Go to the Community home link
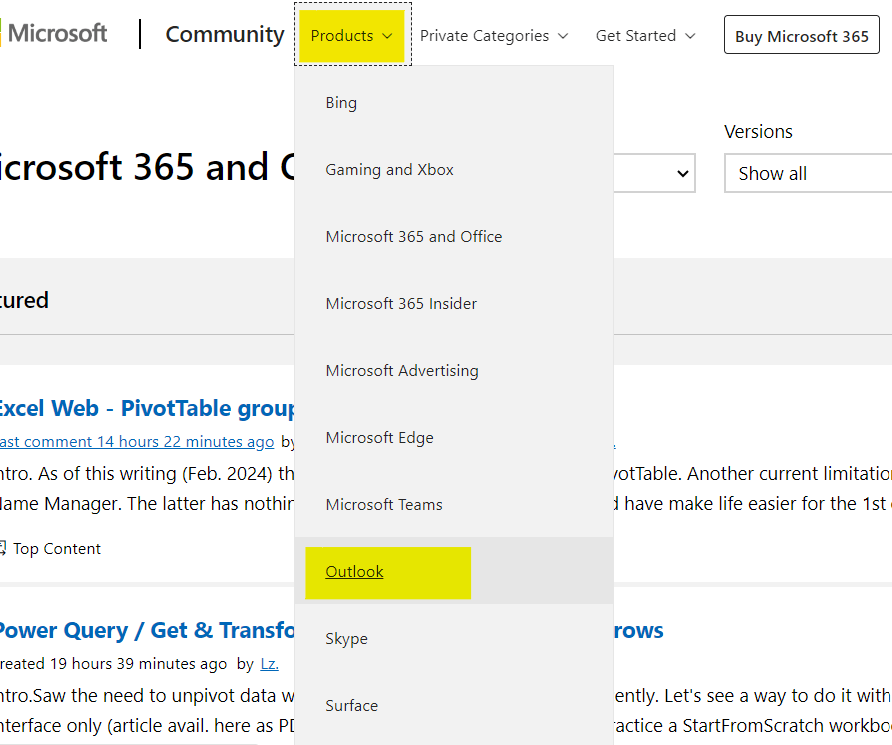The height and width of the screenshot is (745, 892). pyautogui.click(x=224, y=34)
